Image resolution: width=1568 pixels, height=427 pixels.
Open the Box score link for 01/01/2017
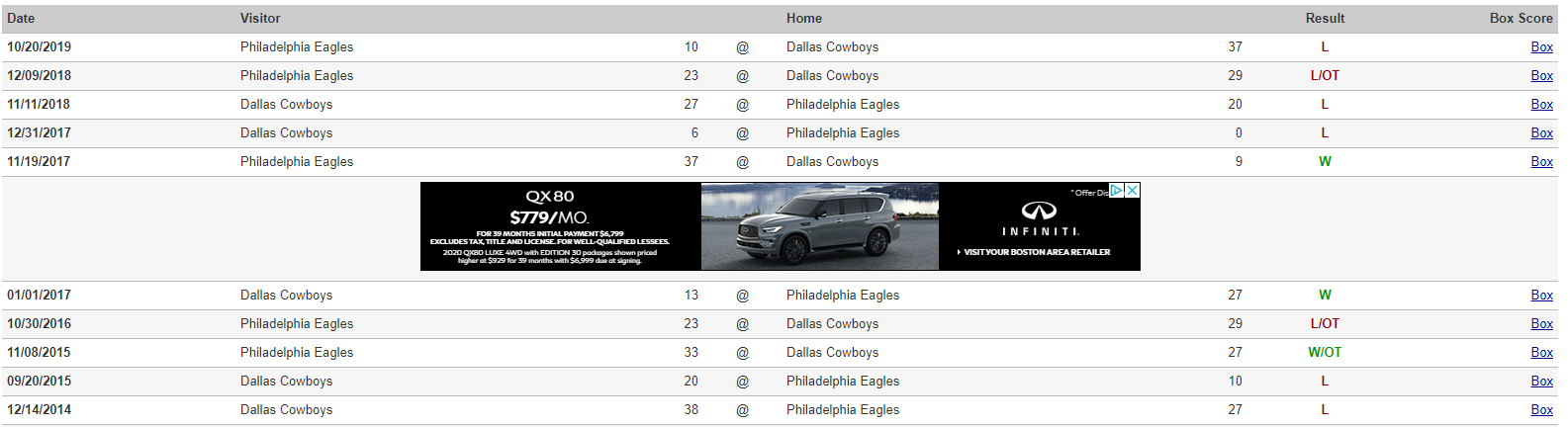[x=1541, y=295]
